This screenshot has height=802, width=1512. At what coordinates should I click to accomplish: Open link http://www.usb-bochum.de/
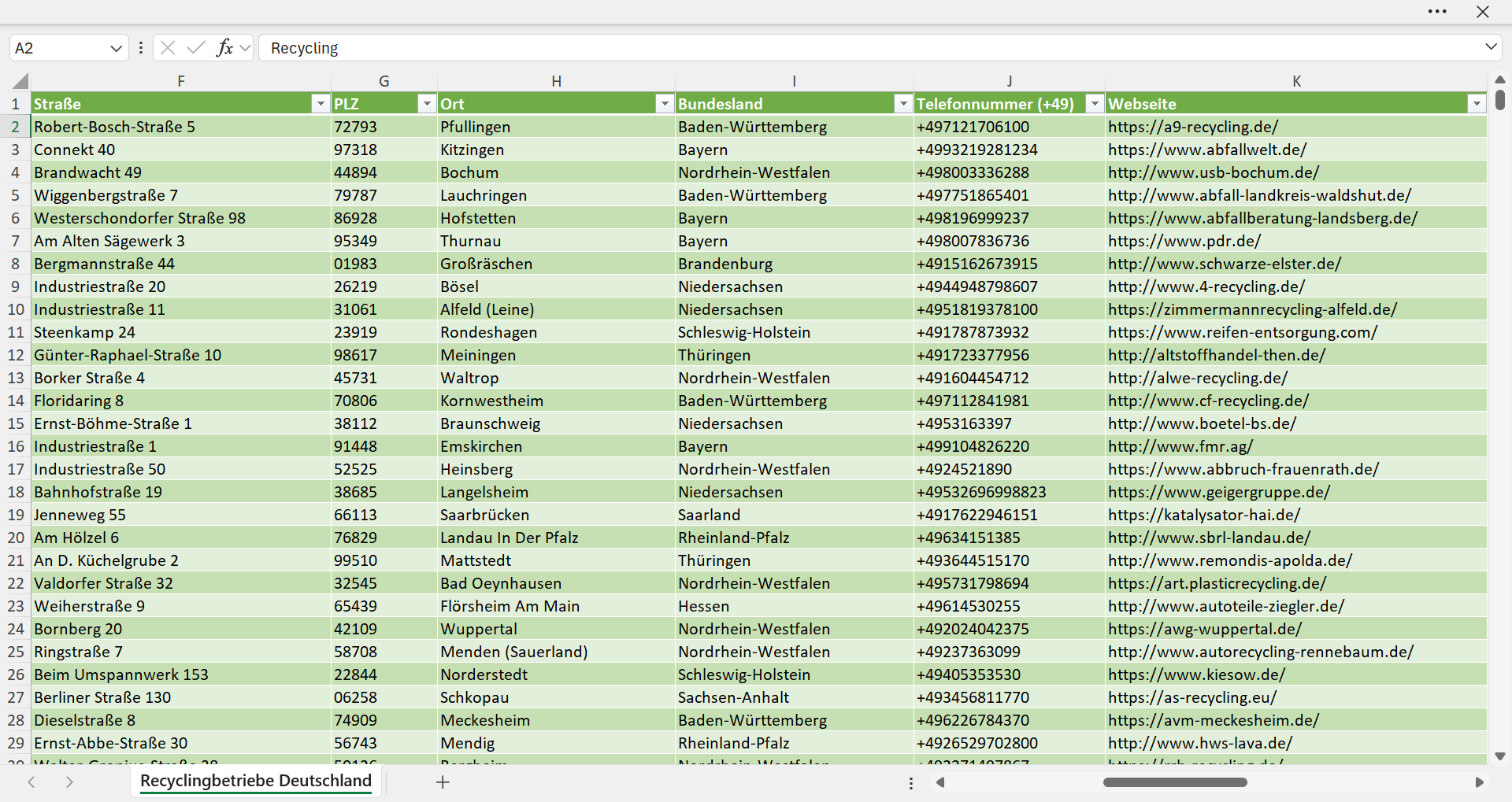(1214, 172)
